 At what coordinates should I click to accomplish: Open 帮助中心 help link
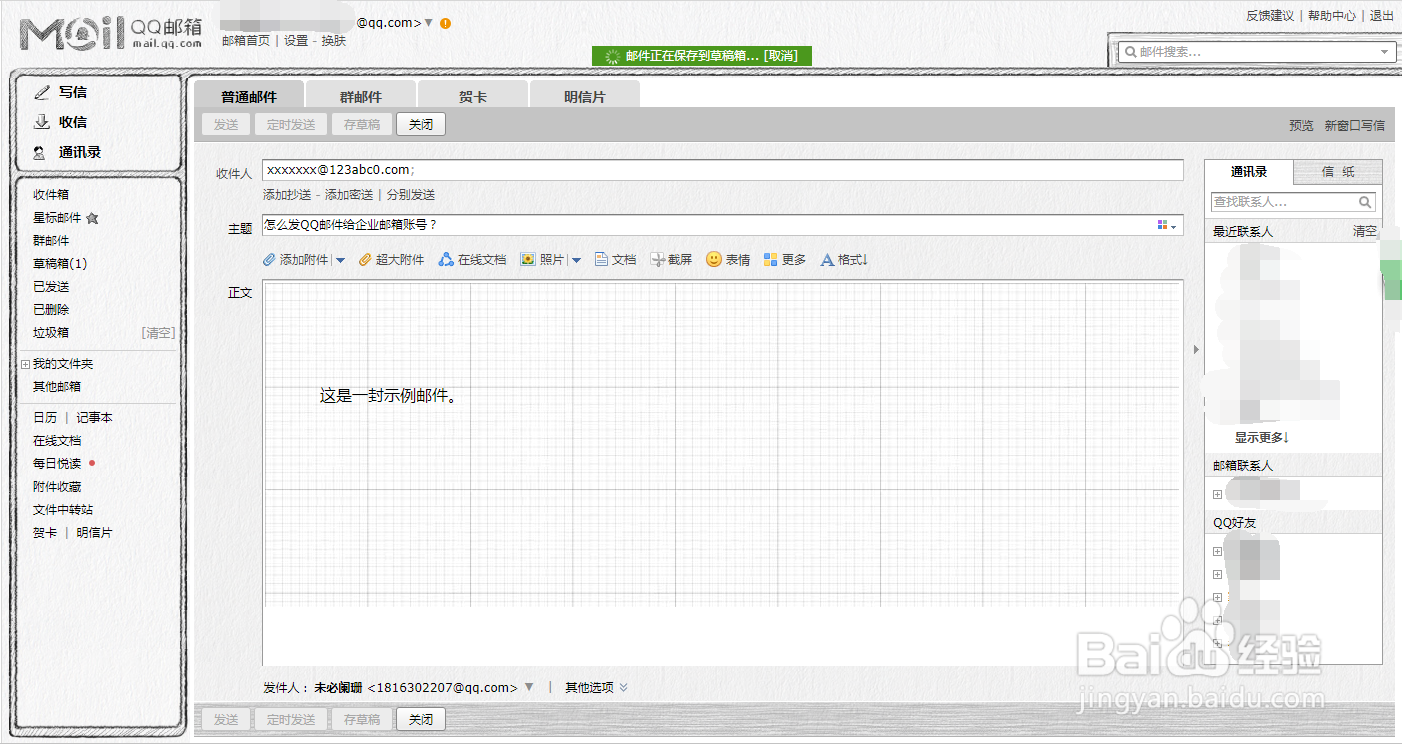[1332, 16]
